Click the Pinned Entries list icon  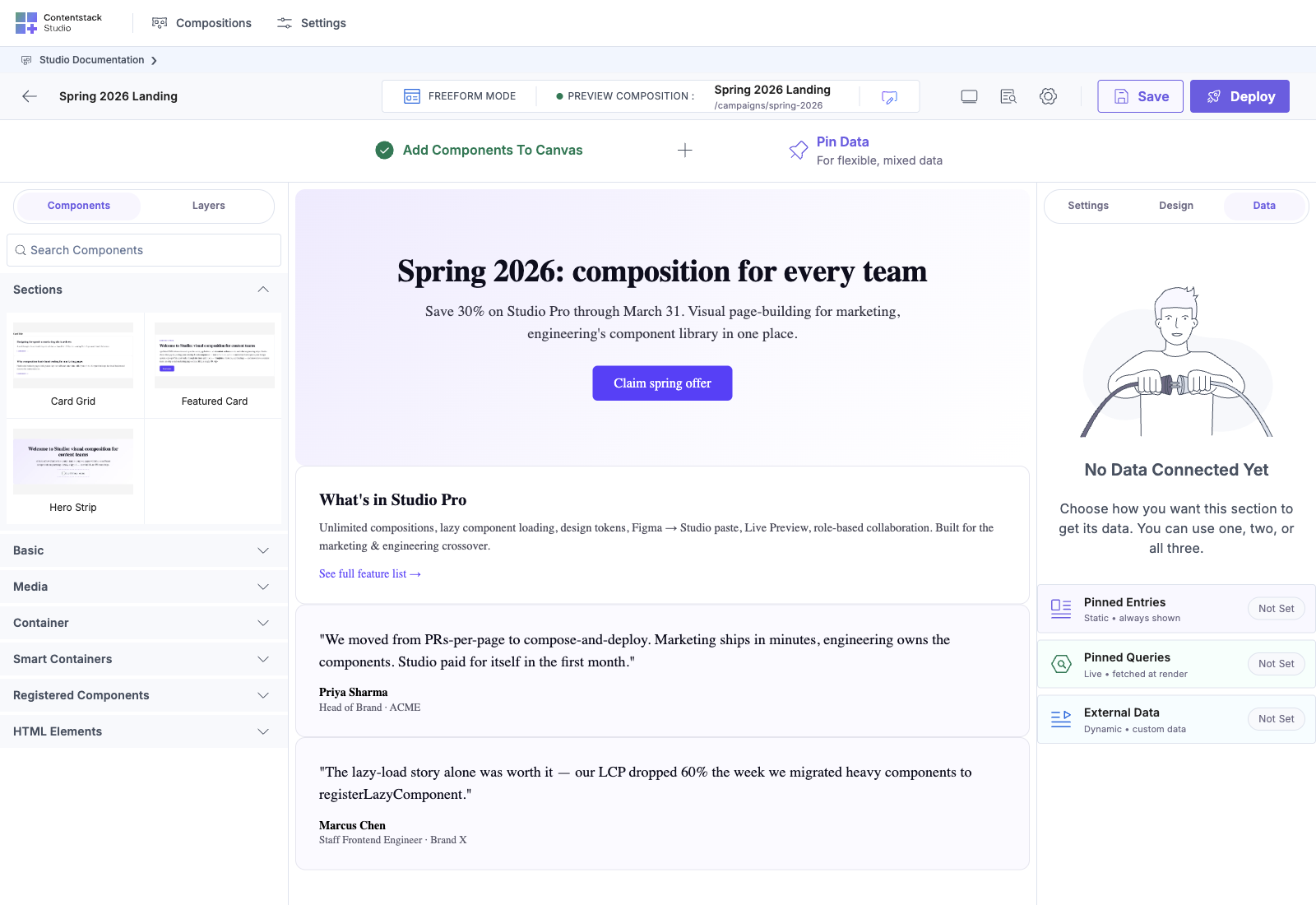(x=1061, y=609)
